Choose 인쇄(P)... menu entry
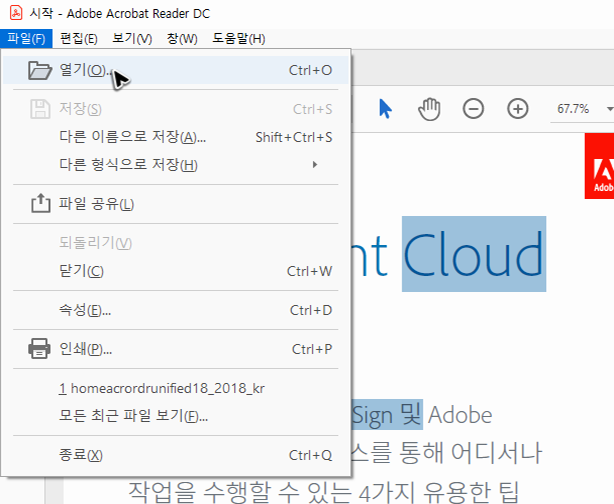The image size is (614, 504). [176, 349]
